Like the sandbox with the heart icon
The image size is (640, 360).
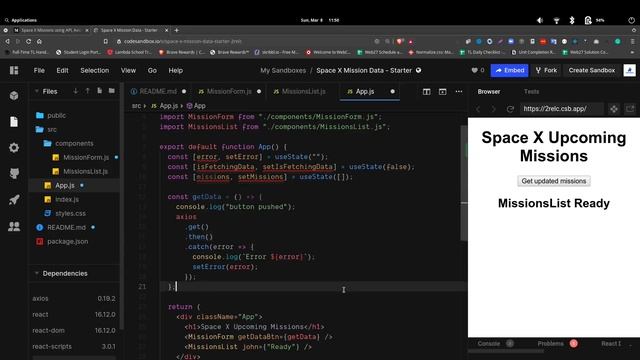point(474,70)
